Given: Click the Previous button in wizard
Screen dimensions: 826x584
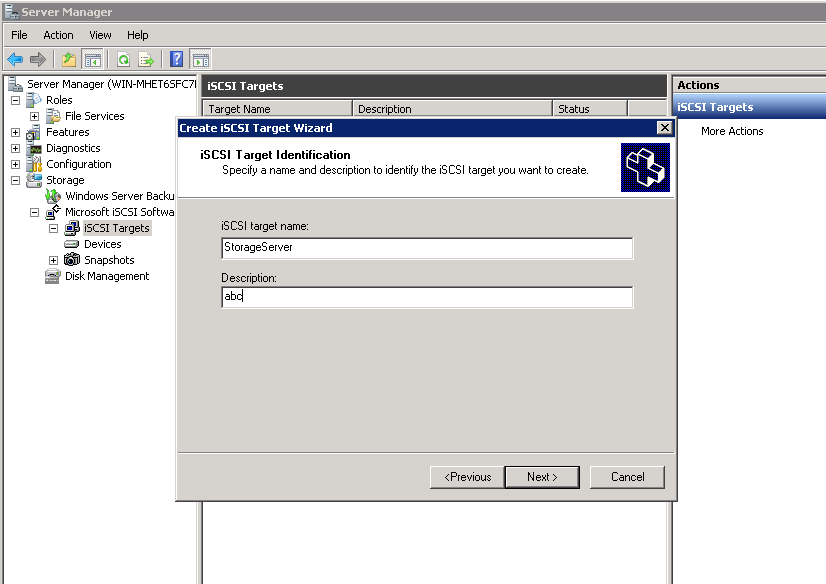Looking at the screenshot, I should [x=467, y=477].
